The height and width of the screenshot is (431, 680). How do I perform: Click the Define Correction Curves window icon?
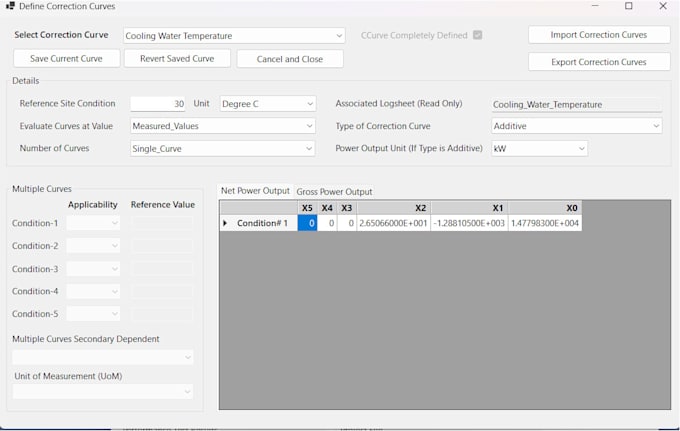[10, 6]
